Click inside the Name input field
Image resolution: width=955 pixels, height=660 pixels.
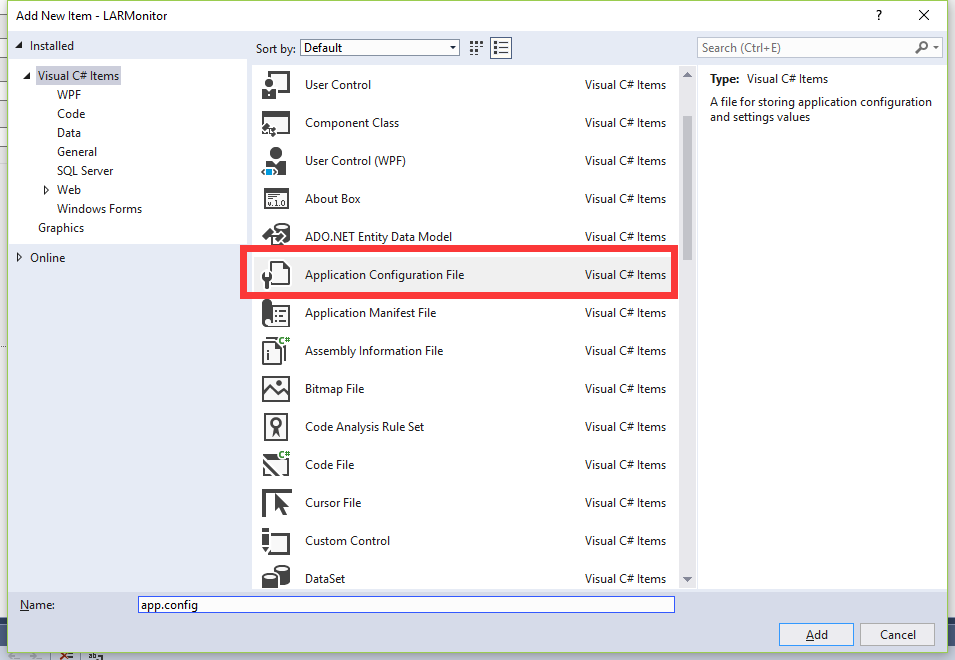(405, 604)
